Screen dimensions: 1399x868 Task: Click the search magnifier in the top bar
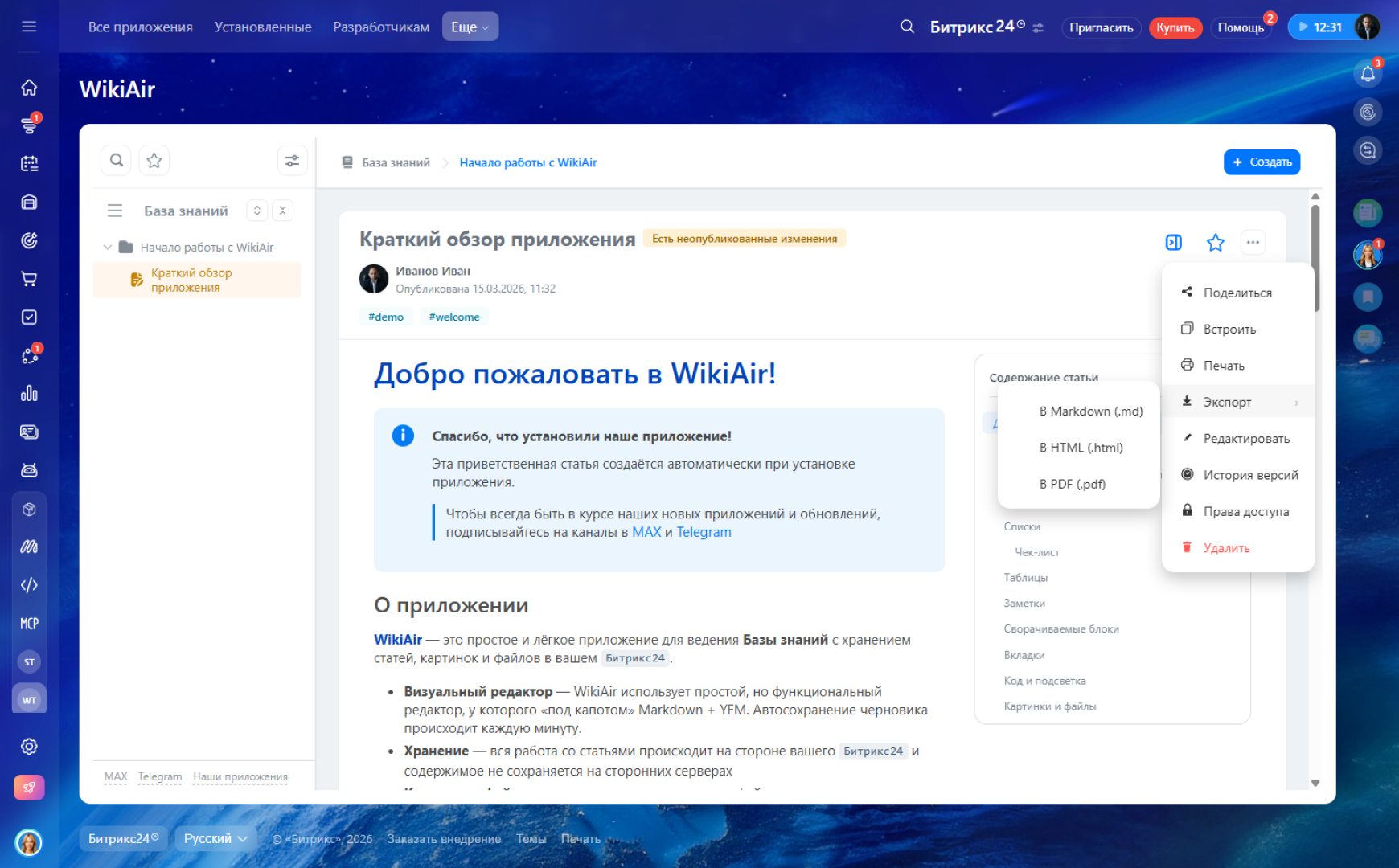coord(907,27)
